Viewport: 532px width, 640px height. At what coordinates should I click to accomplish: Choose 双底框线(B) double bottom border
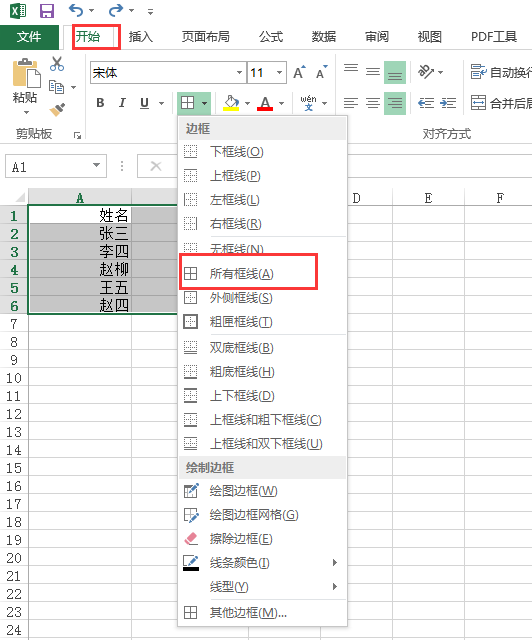coord(263,348)
